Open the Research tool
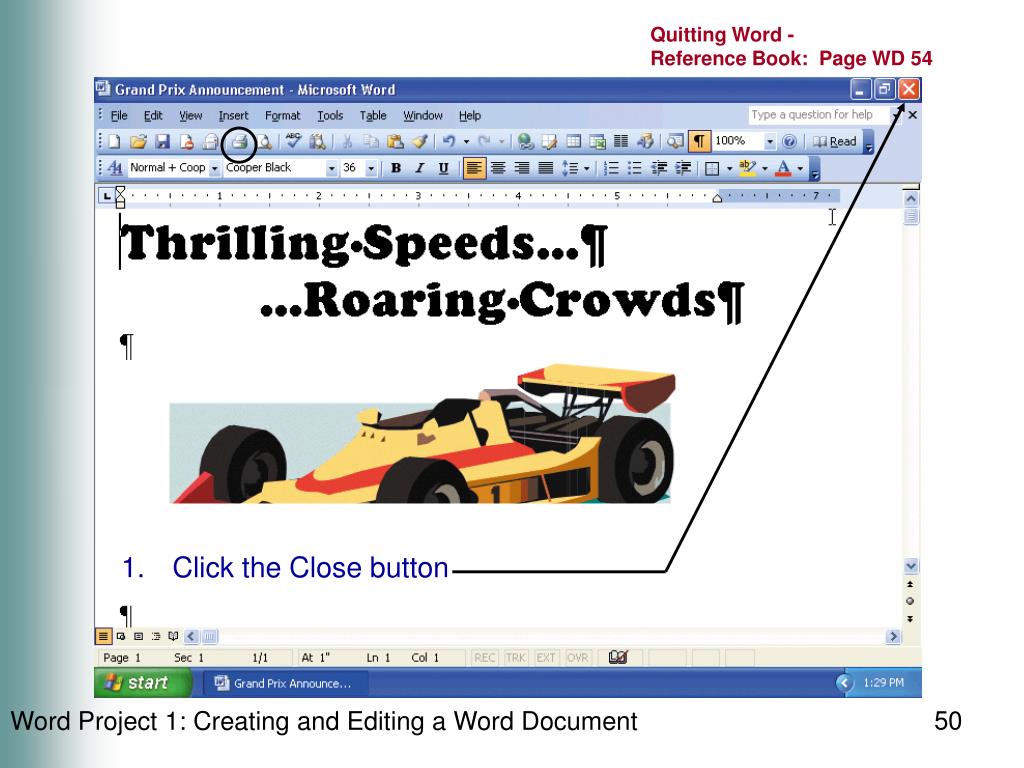 tap(317, 141)
